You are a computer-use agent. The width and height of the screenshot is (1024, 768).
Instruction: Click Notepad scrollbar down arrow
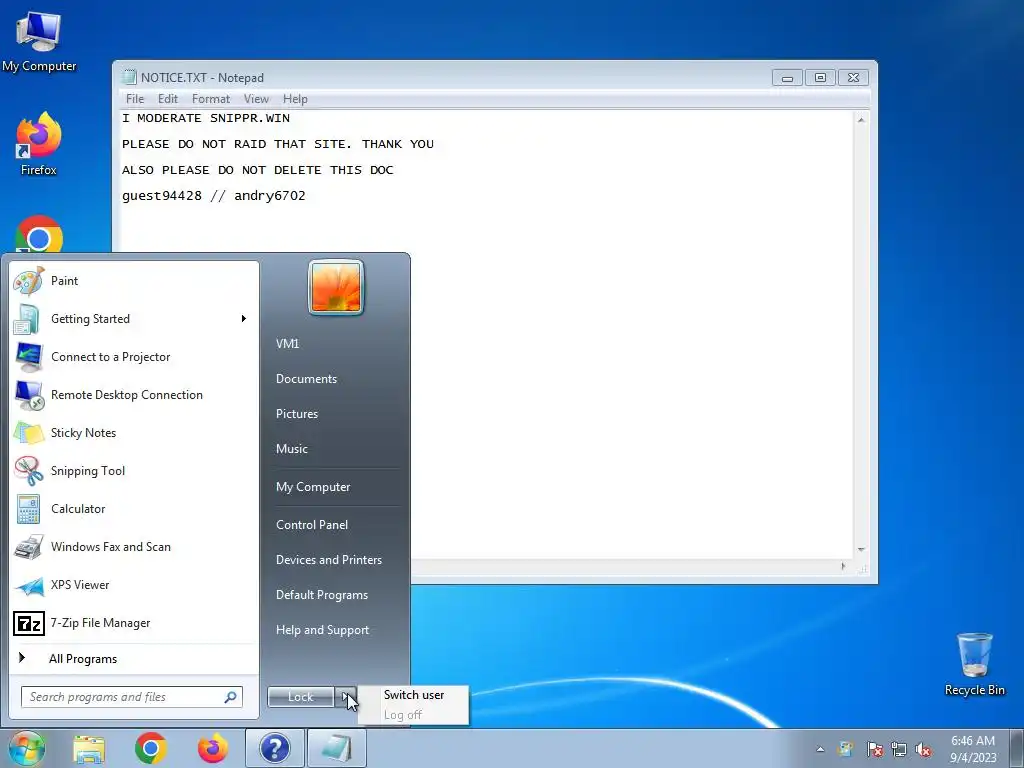coord(861,550)
